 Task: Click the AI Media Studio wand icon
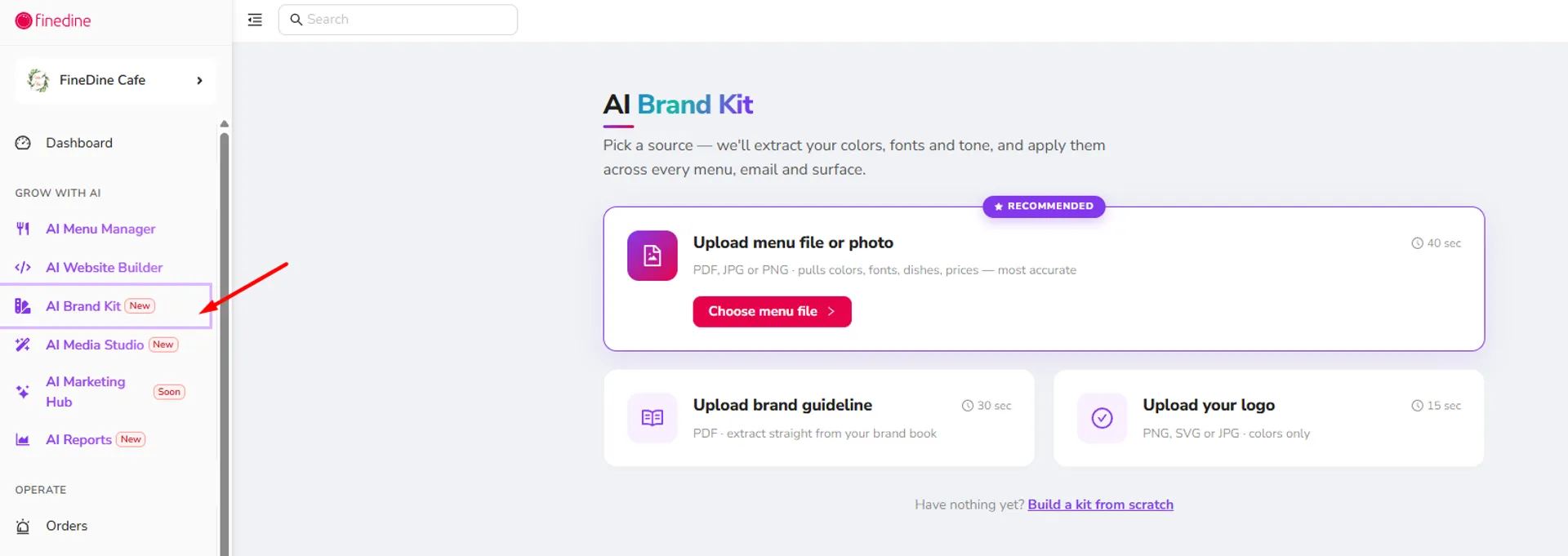(23, 345)
